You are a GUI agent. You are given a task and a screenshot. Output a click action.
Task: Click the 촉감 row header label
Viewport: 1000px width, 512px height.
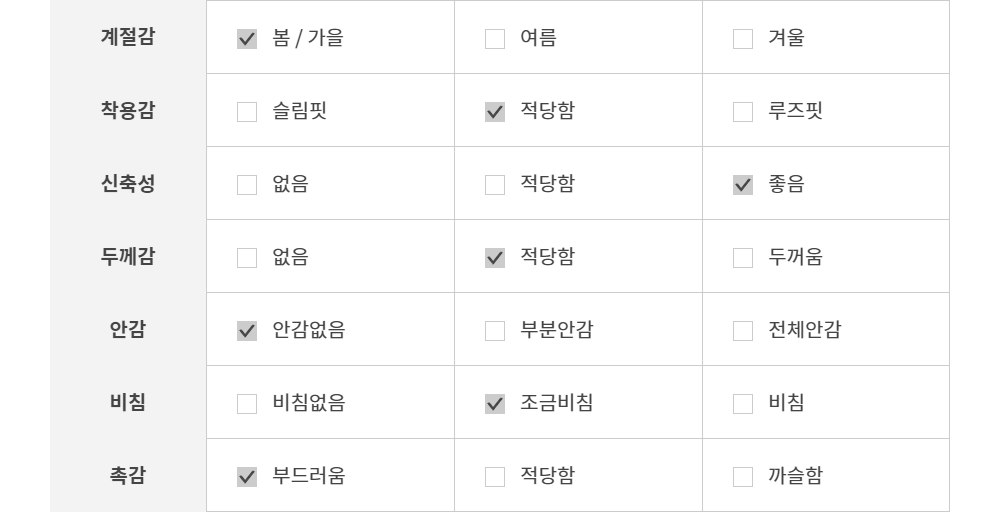point(127,476)
